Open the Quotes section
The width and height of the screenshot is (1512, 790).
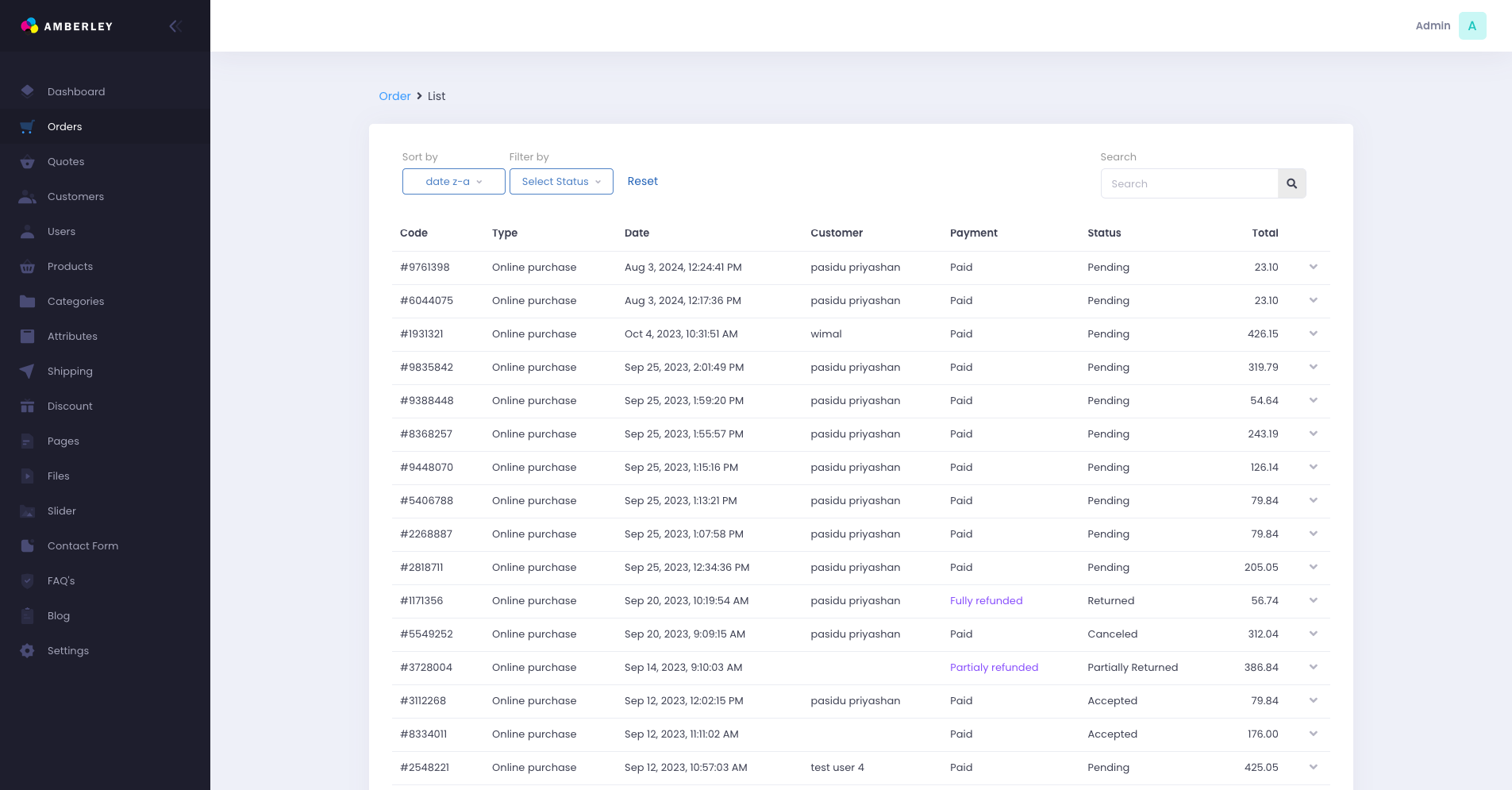click(x=66, y=161)
